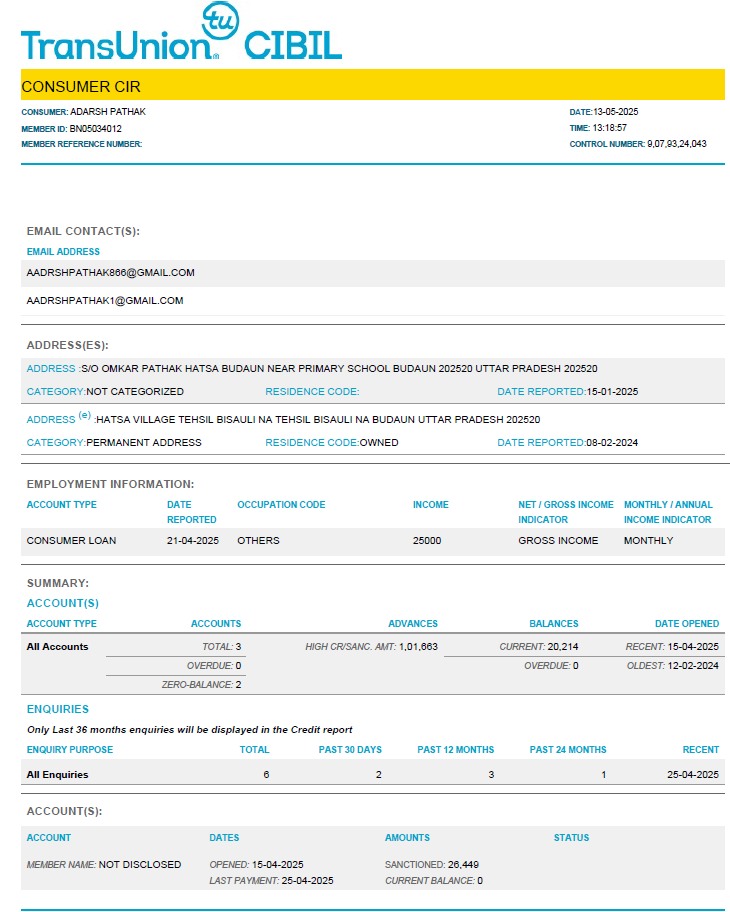Click residence code value OWNED
The image size is (730, 912).
point(379,442)
